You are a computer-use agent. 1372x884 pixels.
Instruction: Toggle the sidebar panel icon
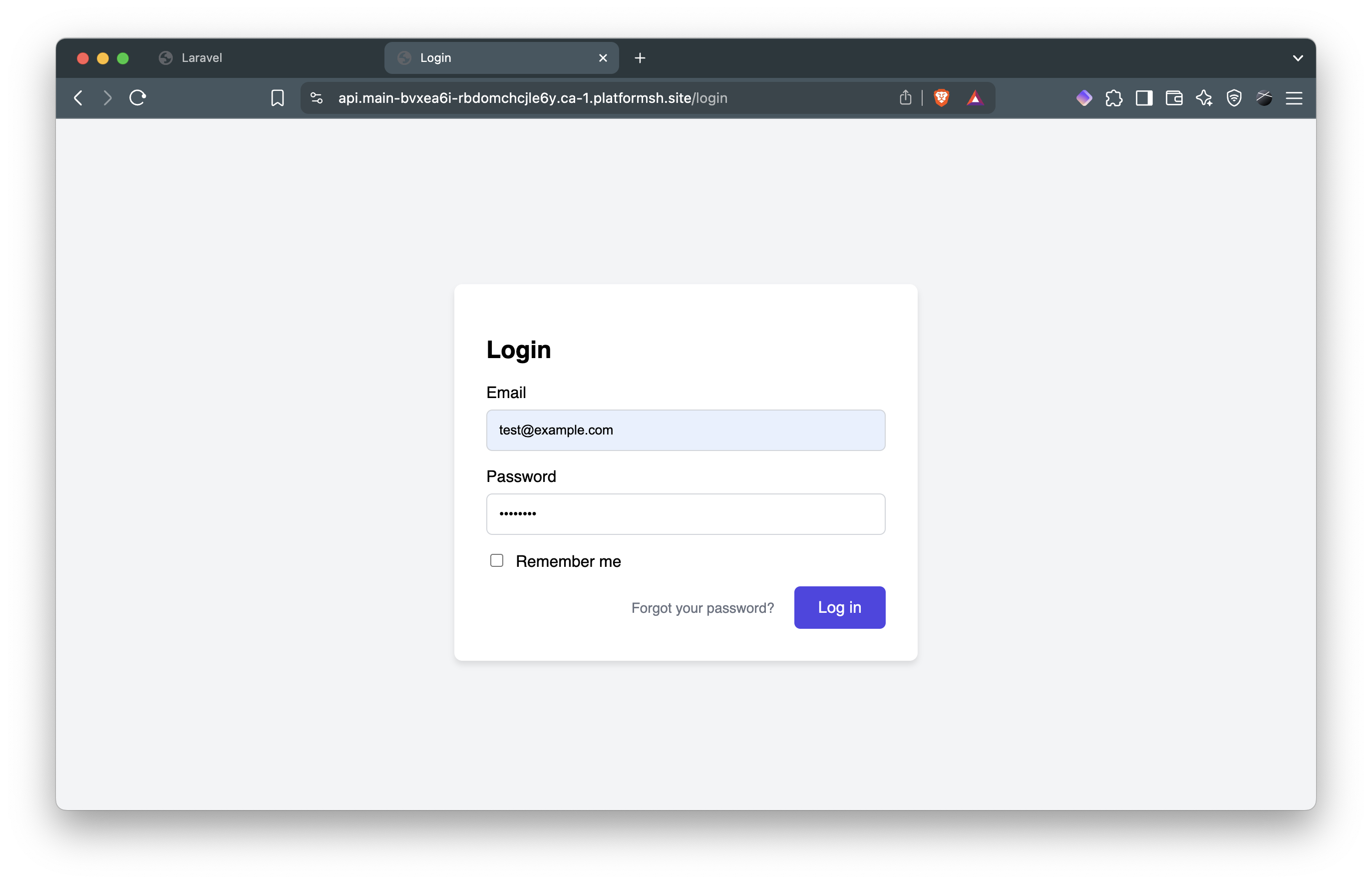coord(1144,98)
